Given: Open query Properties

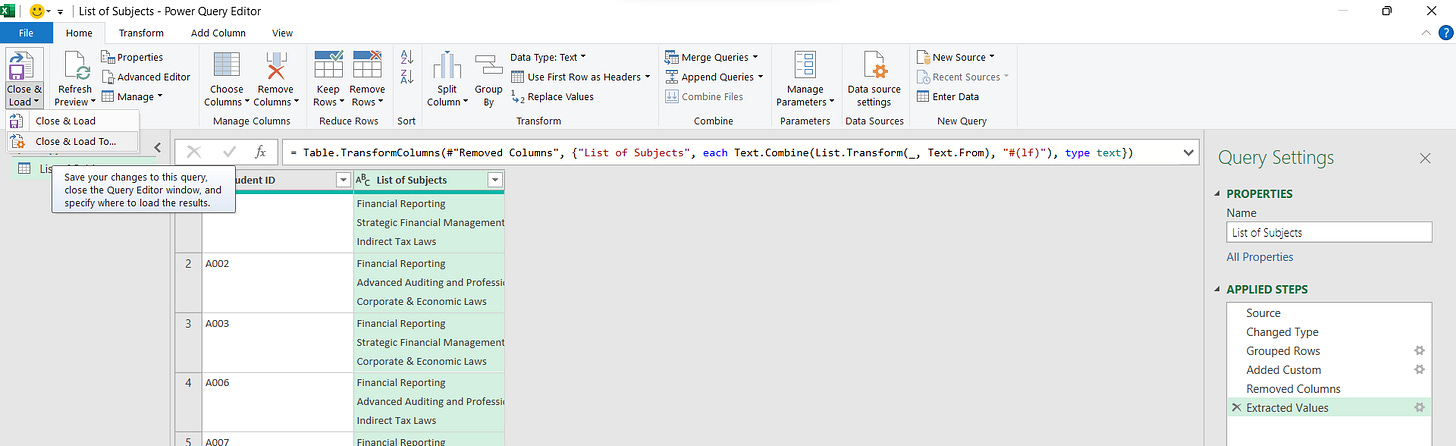Looking at the screenshot, I should (x=132, y=58).
